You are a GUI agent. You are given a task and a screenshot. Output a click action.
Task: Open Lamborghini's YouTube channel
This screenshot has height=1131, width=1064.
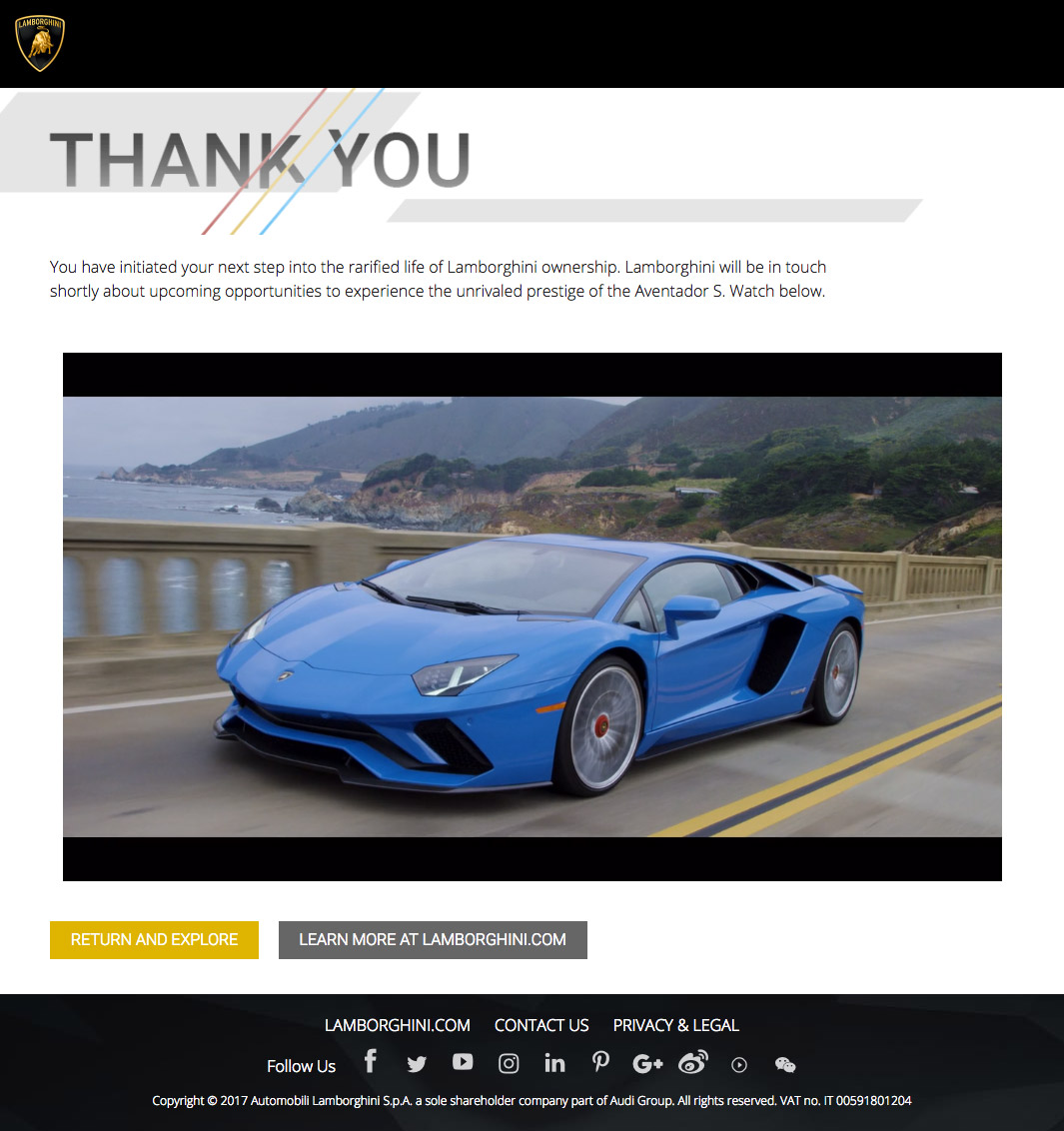click(463, 1062)
